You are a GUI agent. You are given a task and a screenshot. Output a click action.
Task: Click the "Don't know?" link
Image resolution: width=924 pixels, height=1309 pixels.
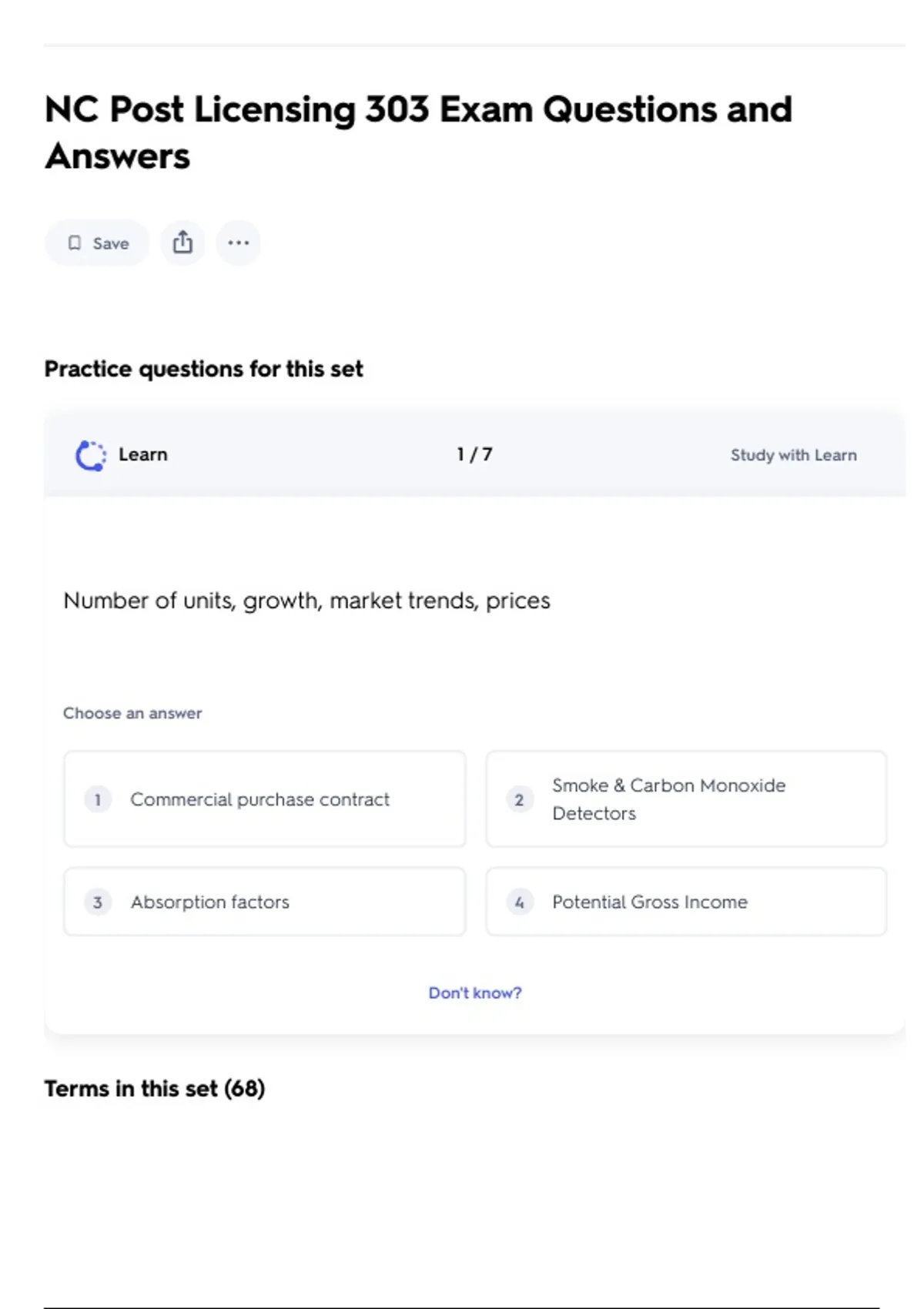tap(475, 993)
